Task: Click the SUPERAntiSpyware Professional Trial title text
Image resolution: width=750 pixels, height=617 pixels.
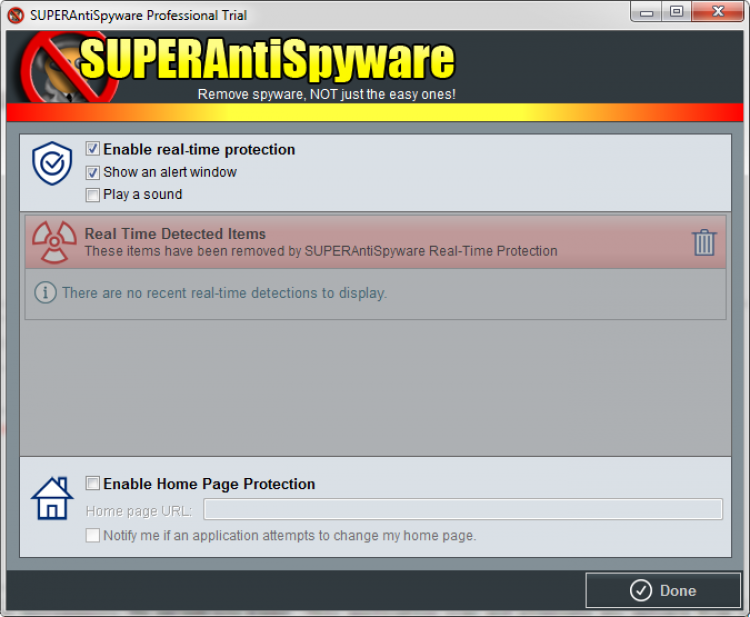Action: coord(138,15)
